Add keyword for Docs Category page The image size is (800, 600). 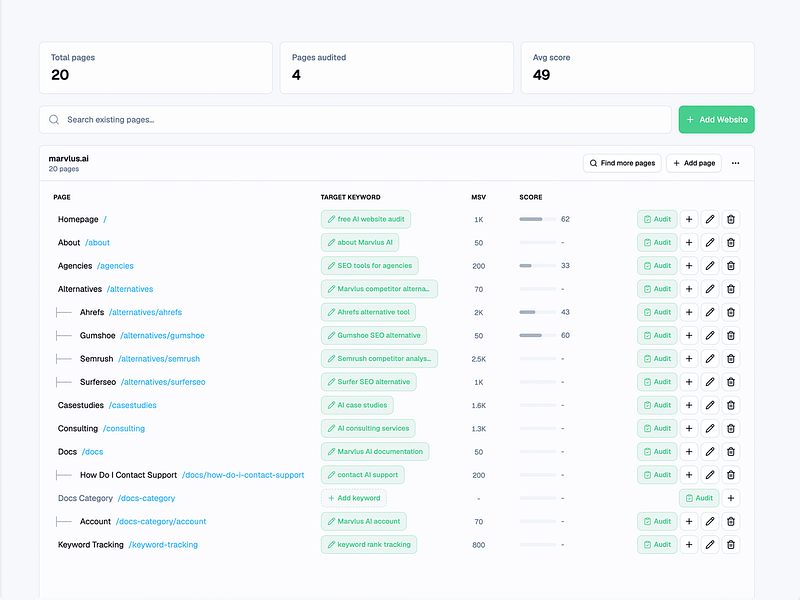coord(354,498)
